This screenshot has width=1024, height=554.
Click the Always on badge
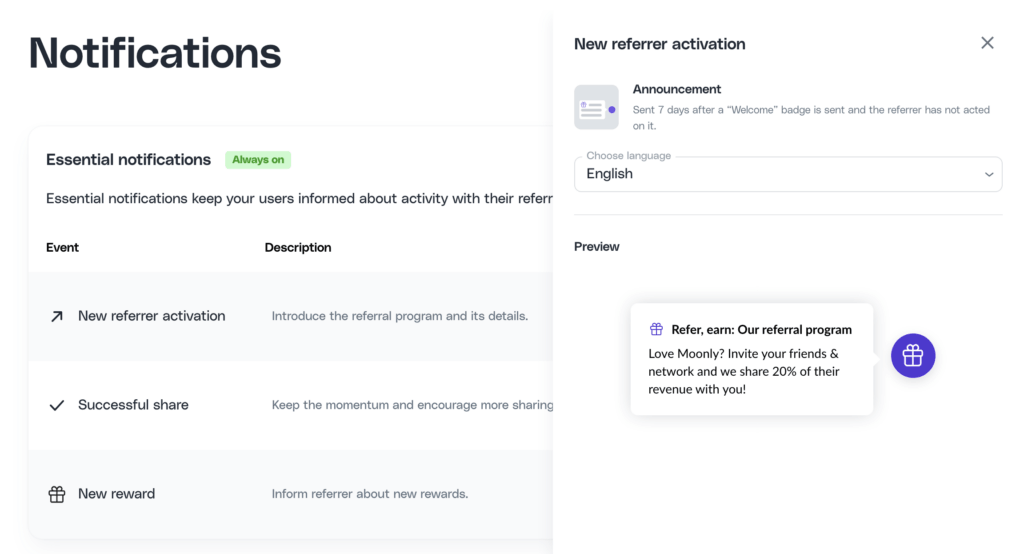pos(258,160)
